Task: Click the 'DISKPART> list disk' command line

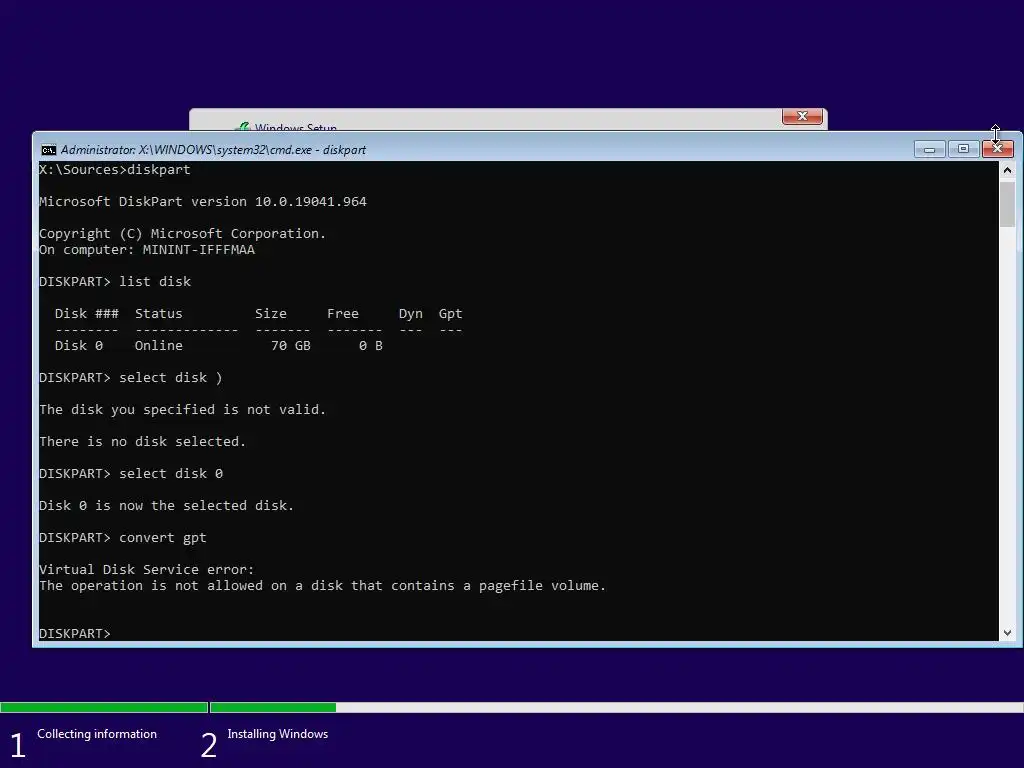Action: tap(115, 281)
